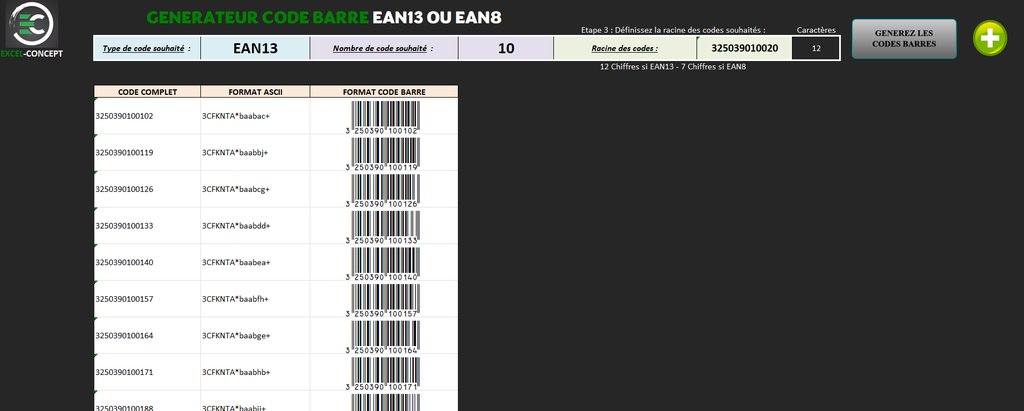Select ASCII cell 3CFKNTA*baabhb+

point(255,372)
